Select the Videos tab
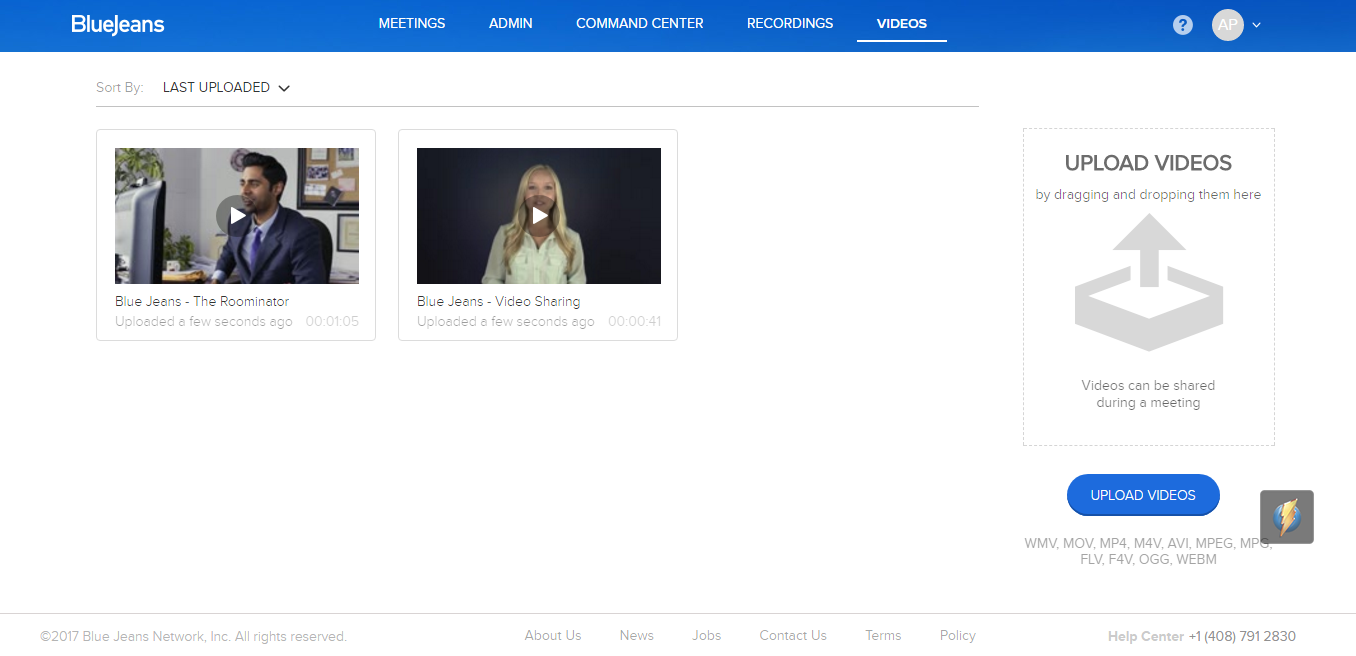Image resolution: width=1356 pixels, height=656 pixels. click(901, 23)
